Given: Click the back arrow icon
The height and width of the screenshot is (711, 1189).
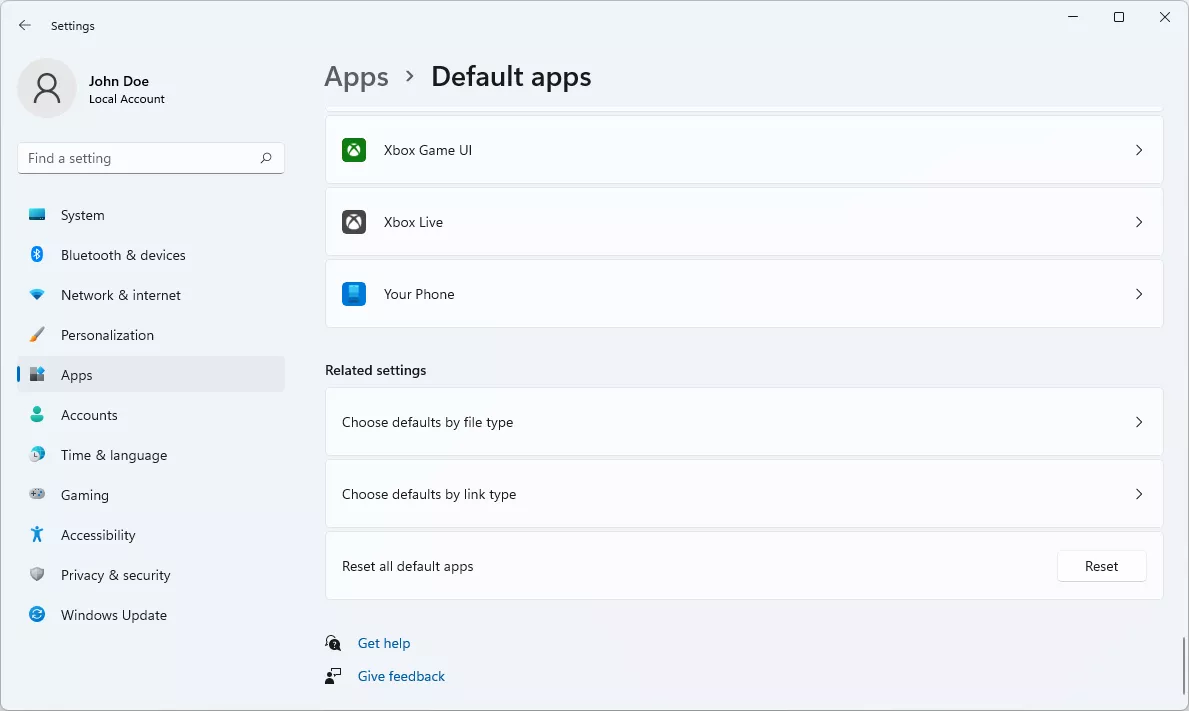Looking at the screenshot, I should (25, 25).
